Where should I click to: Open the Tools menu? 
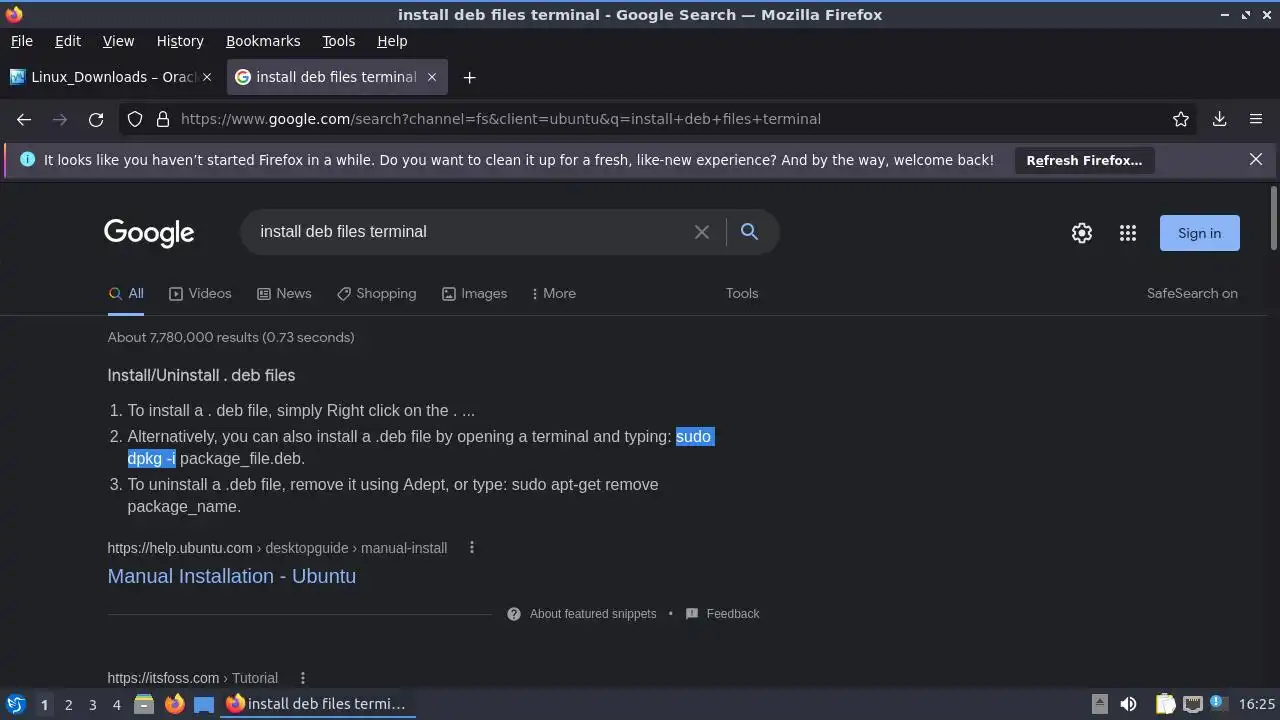click(x=338, y=41)
